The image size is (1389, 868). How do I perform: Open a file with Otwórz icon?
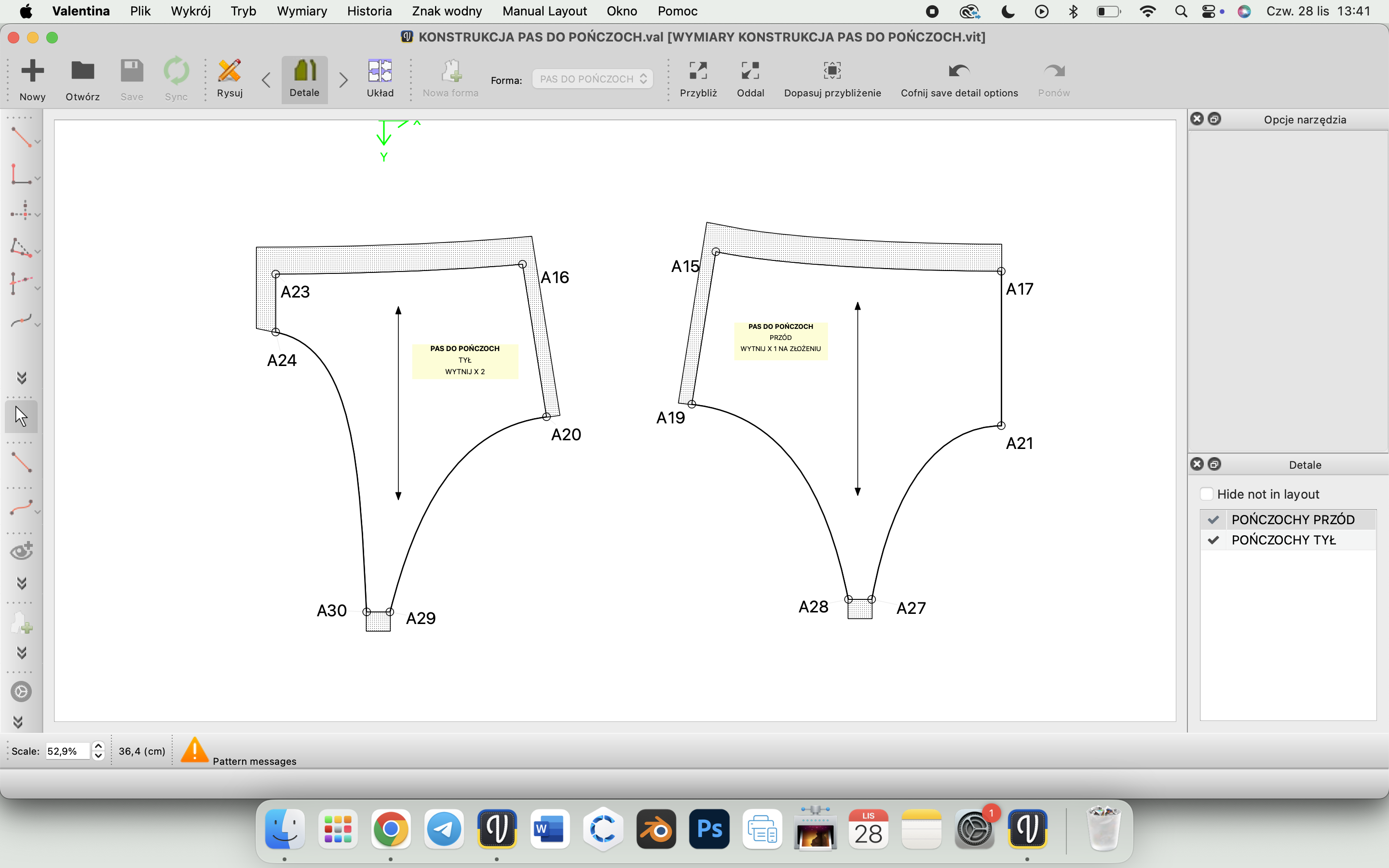pos(82,71)
